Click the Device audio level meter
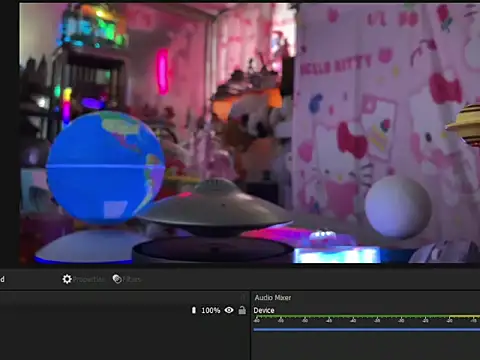 pyautogui.click(x=367, y=316)
